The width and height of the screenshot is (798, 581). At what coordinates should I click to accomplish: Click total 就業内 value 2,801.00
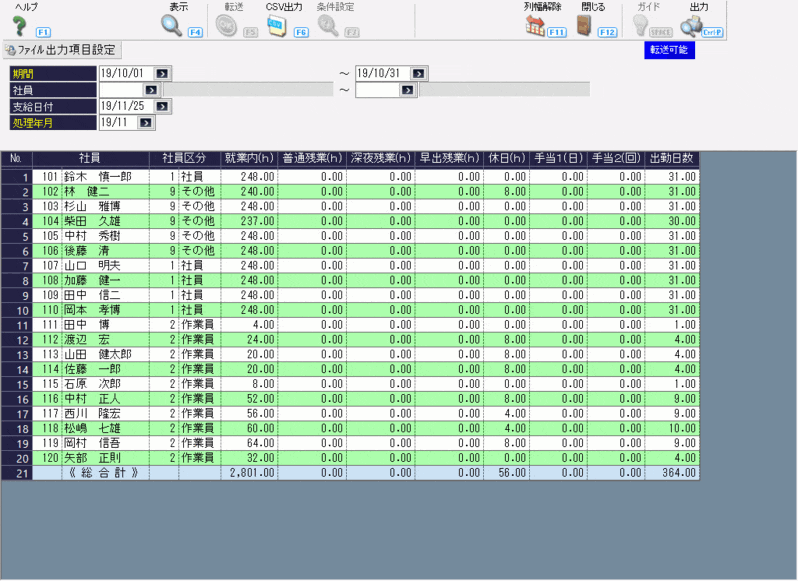[x=252, y=473]
